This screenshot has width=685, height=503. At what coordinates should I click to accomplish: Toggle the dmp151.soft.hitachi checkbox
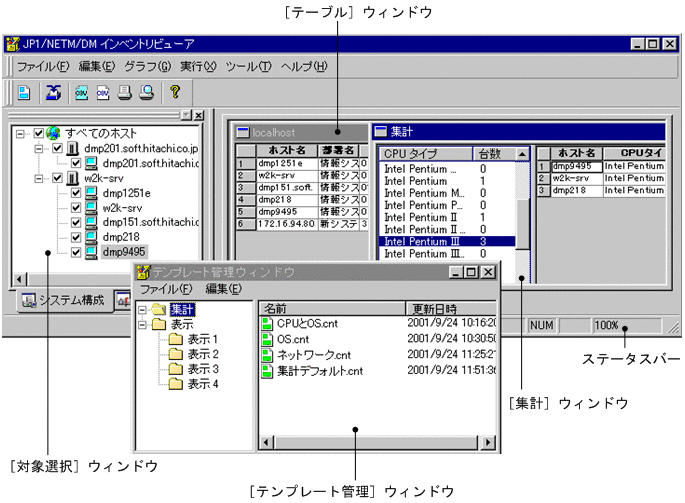76,222
